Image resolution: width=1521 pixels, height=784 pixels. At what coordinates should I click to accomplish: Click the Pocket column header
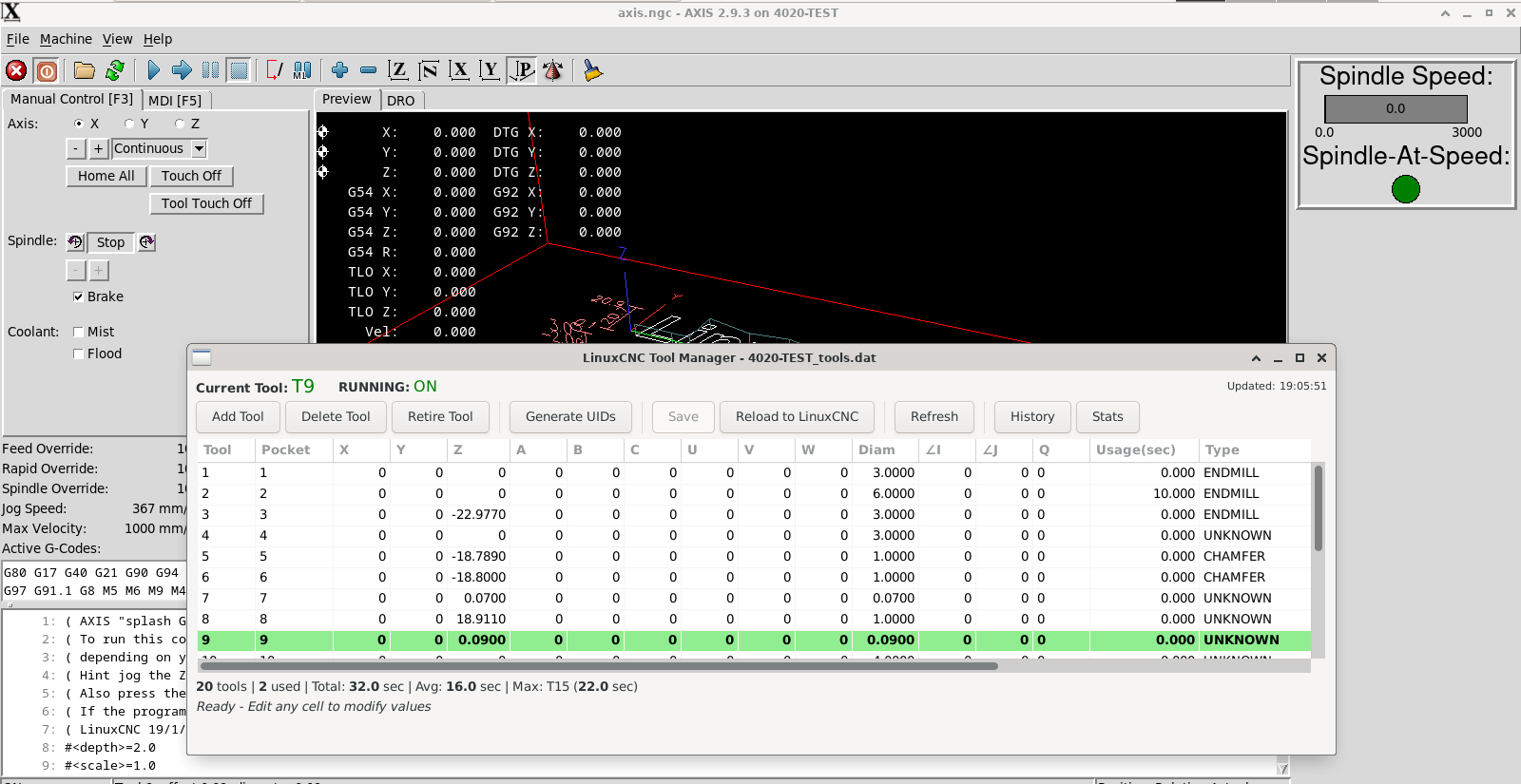[285, 449]
